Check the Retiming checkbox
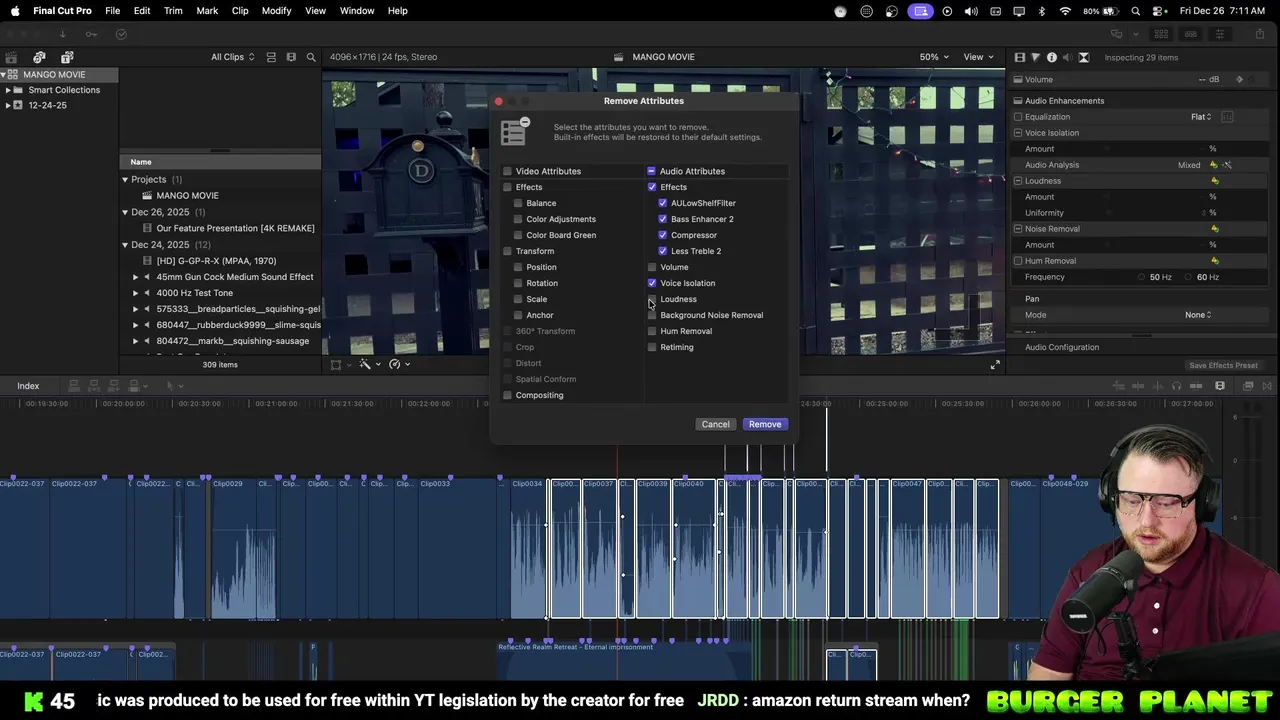1280x720 pixels. 652,347
